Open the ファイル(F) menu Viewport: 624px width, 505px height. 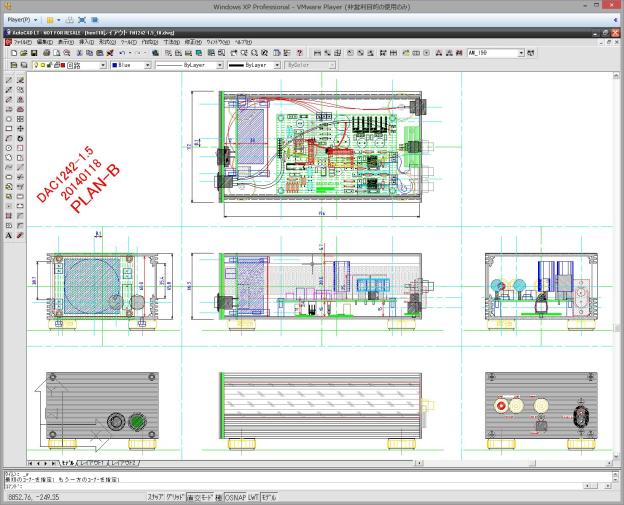(21, 43)
